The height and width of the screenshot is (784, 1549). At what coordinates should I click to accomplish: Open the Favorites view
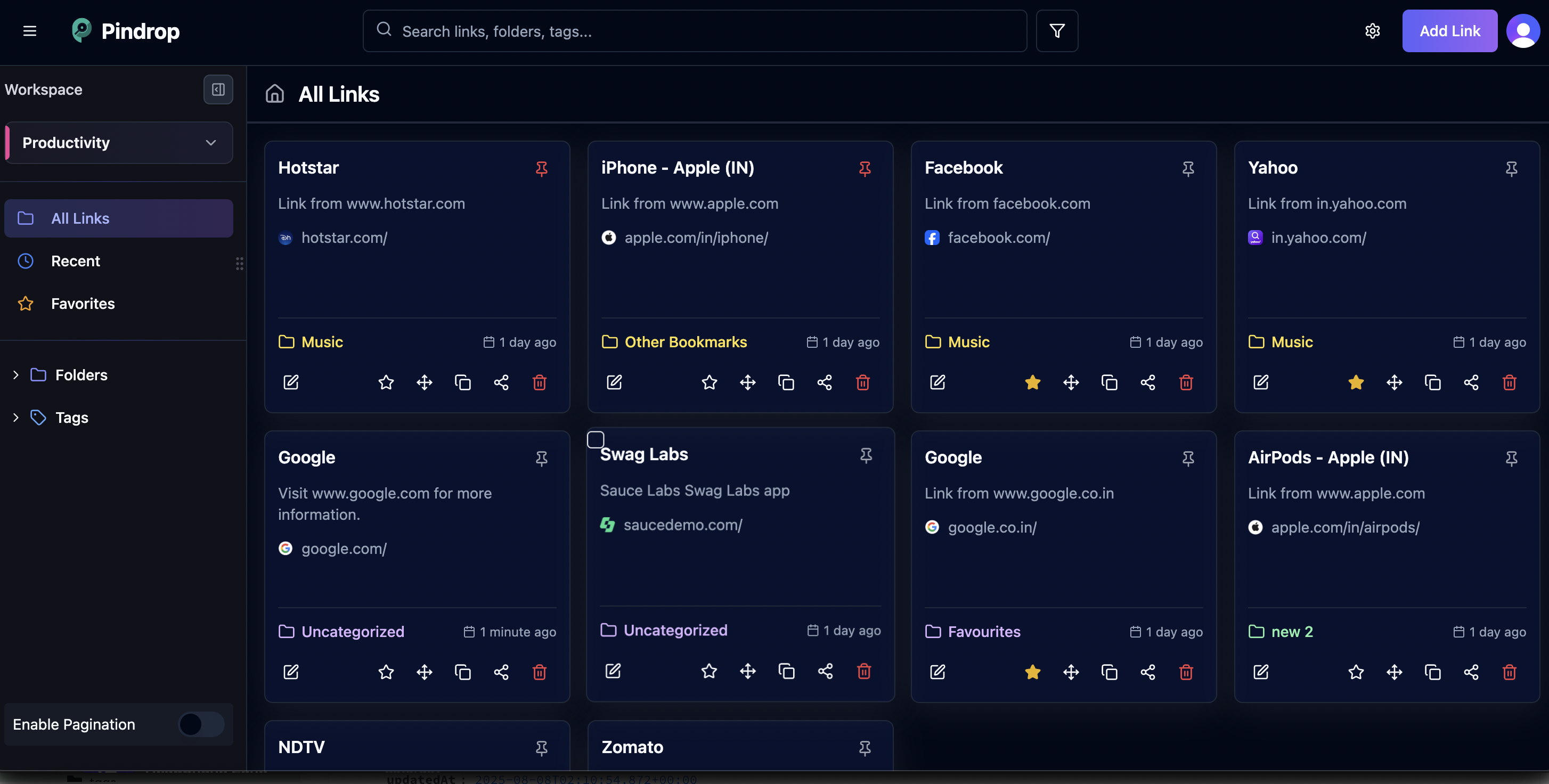point(83,304)
